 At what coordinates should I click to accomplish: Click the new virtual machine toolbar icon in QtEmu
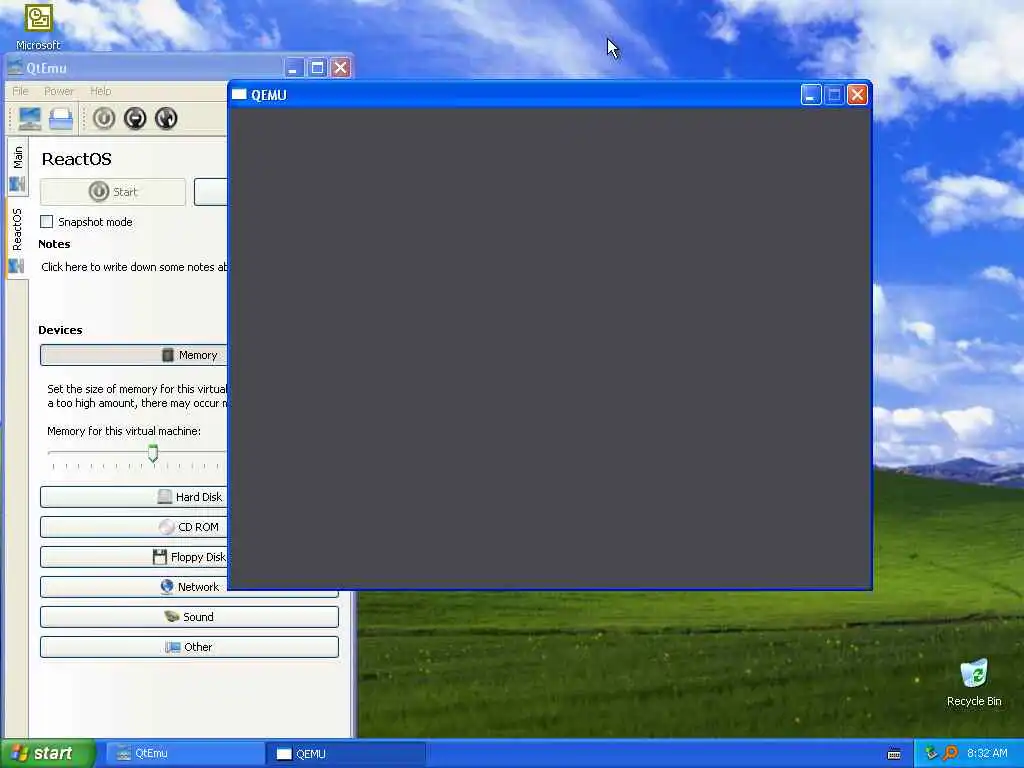(30, 118)
